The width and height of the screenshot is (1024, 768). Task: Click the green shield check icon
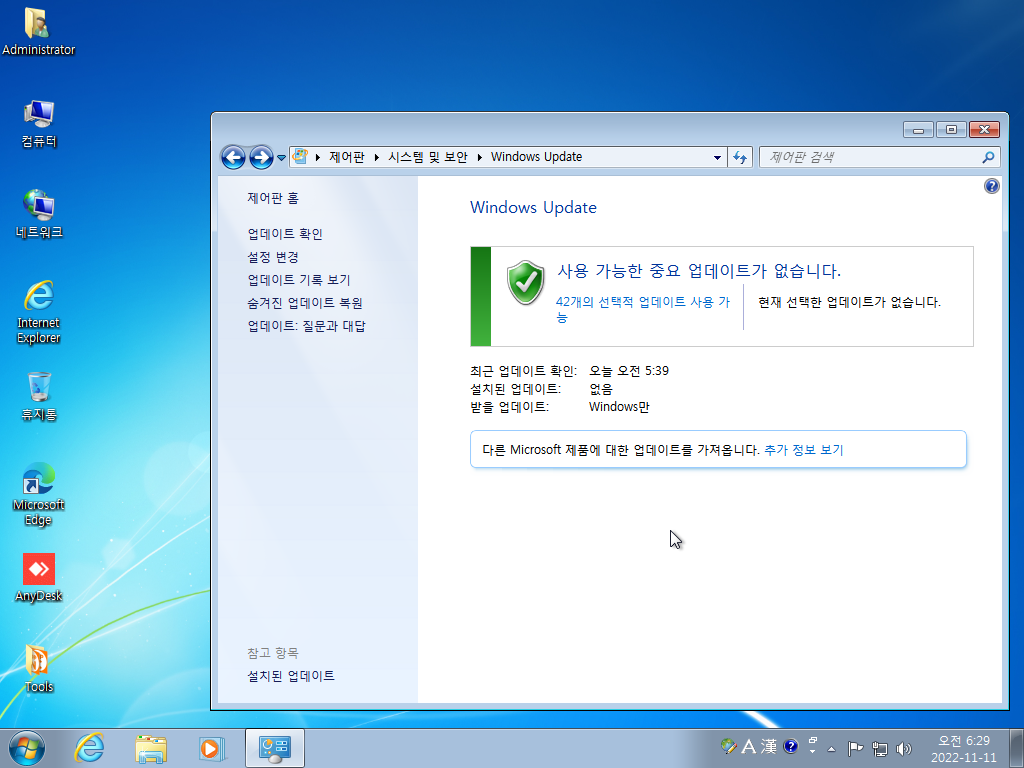(x=526, y=283)
